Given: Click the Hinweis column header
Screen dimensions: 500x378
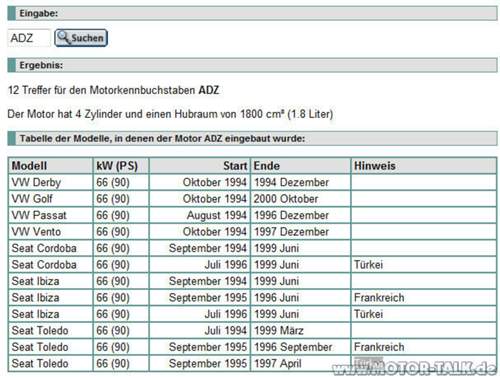Looking at the screenshot, I should click(424, 166).
